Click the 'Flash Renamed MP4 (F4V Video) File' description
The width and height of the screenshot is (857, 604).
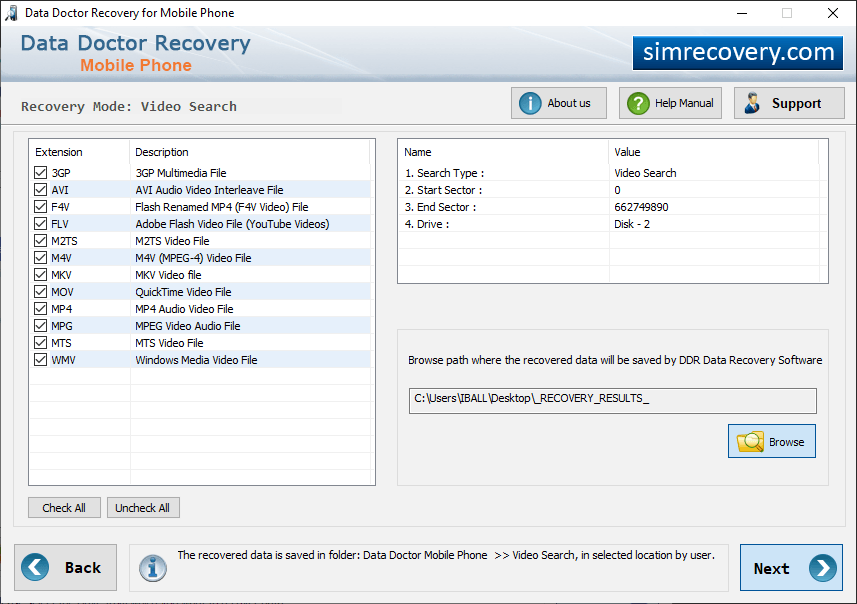[221, 207]
